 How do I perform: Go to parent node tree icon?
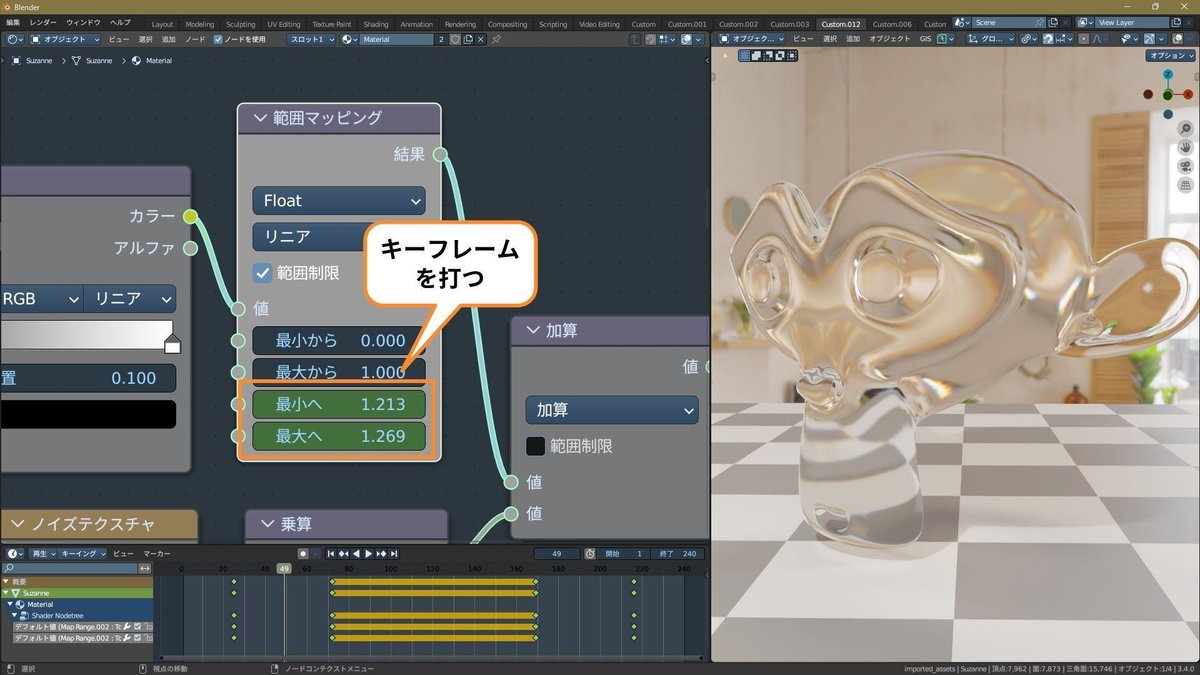tap(636, 39)
